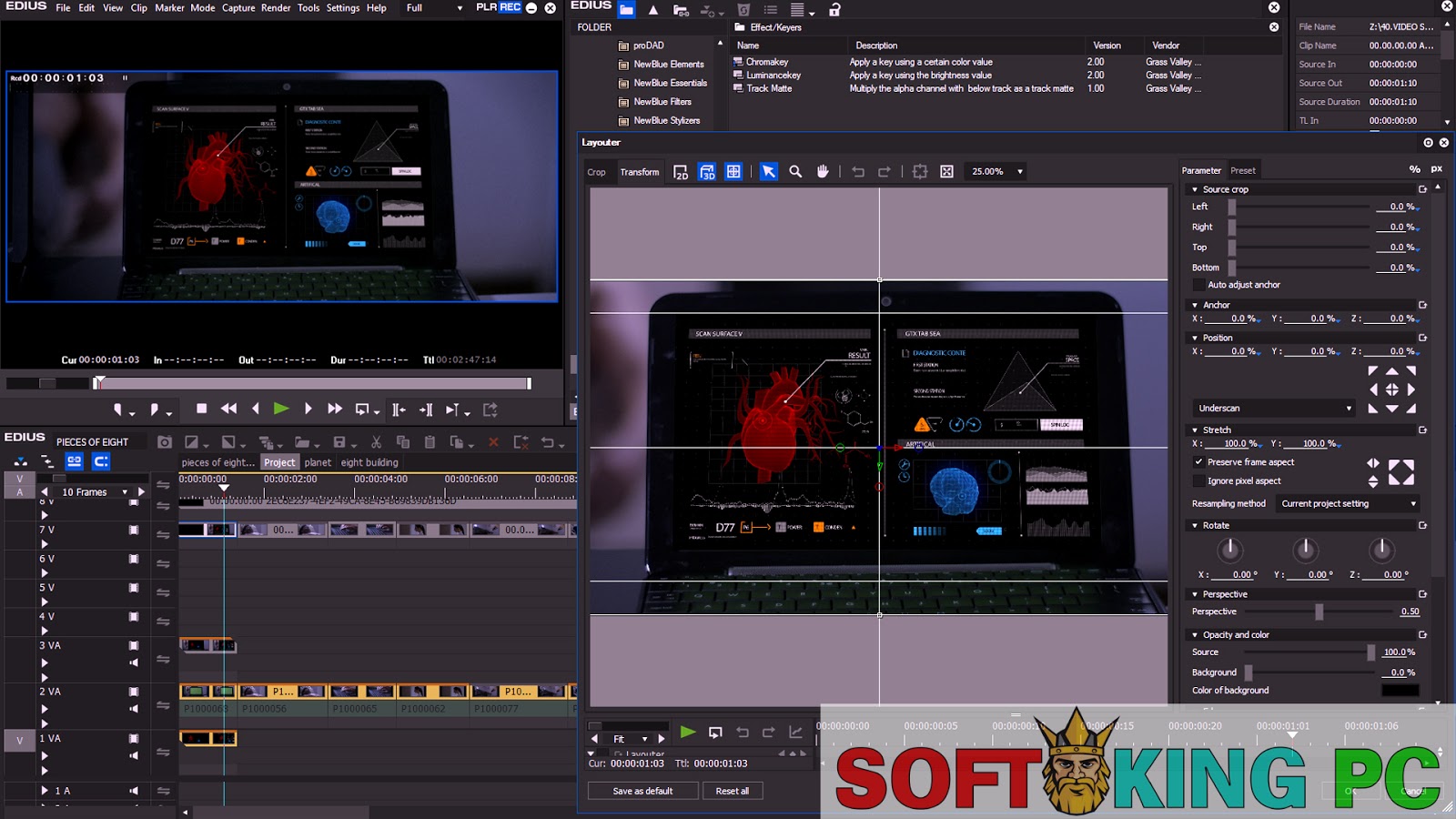The width and height of the screenshot is (1456, 819).
Task: Open the Marker menu
Action: pos(169,8)
